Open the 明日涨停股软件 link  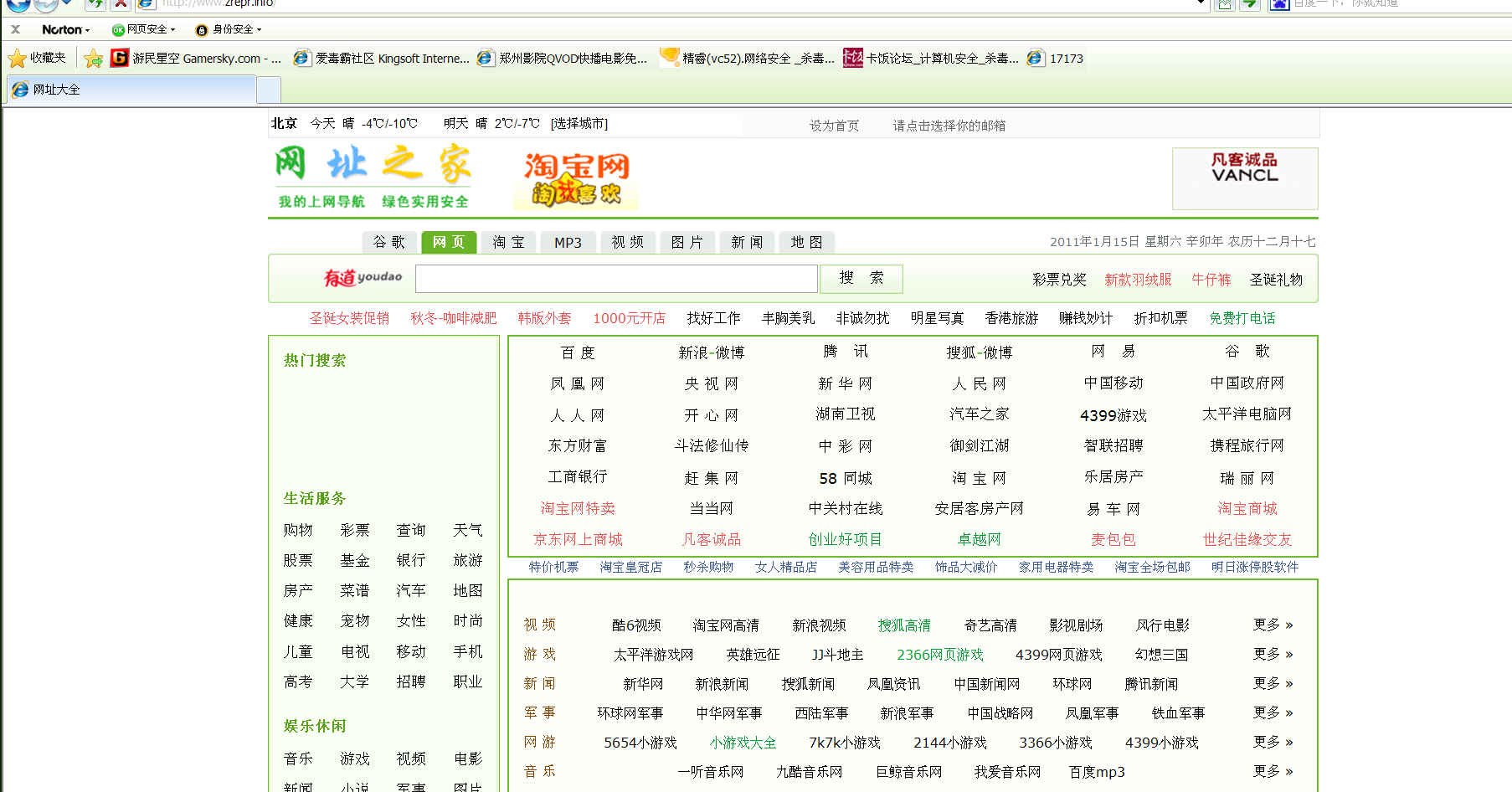tap(1254, 567)
